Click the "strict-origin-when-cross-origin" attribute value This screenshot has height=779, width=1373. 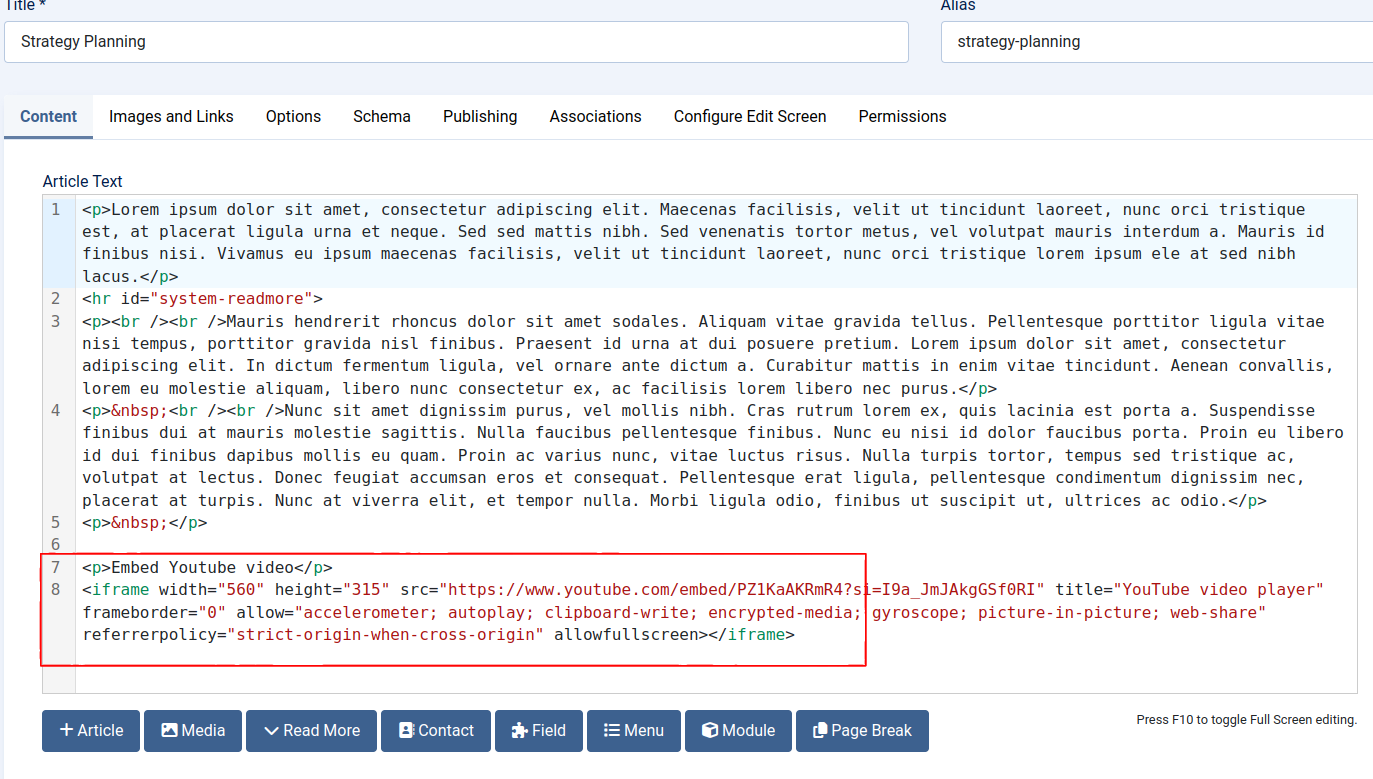386,635
